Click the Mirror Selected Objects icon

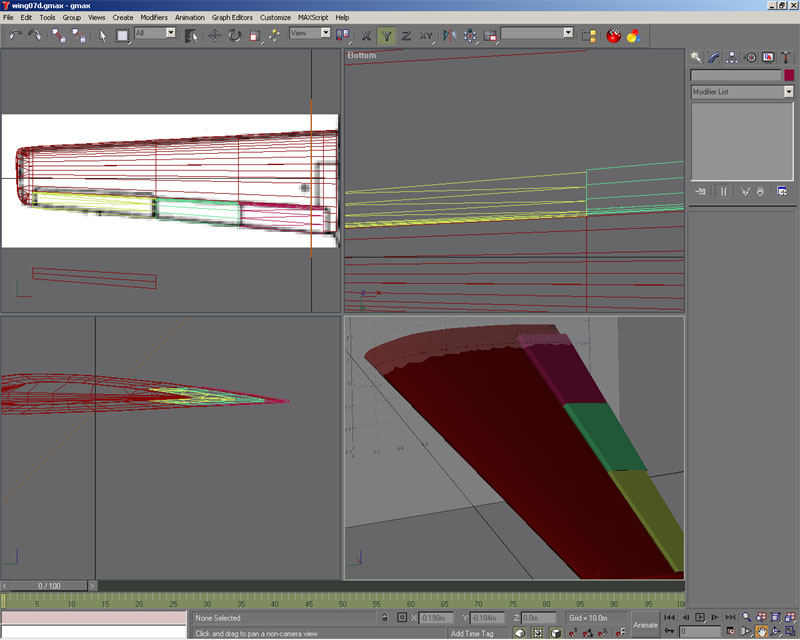(449, 35)
